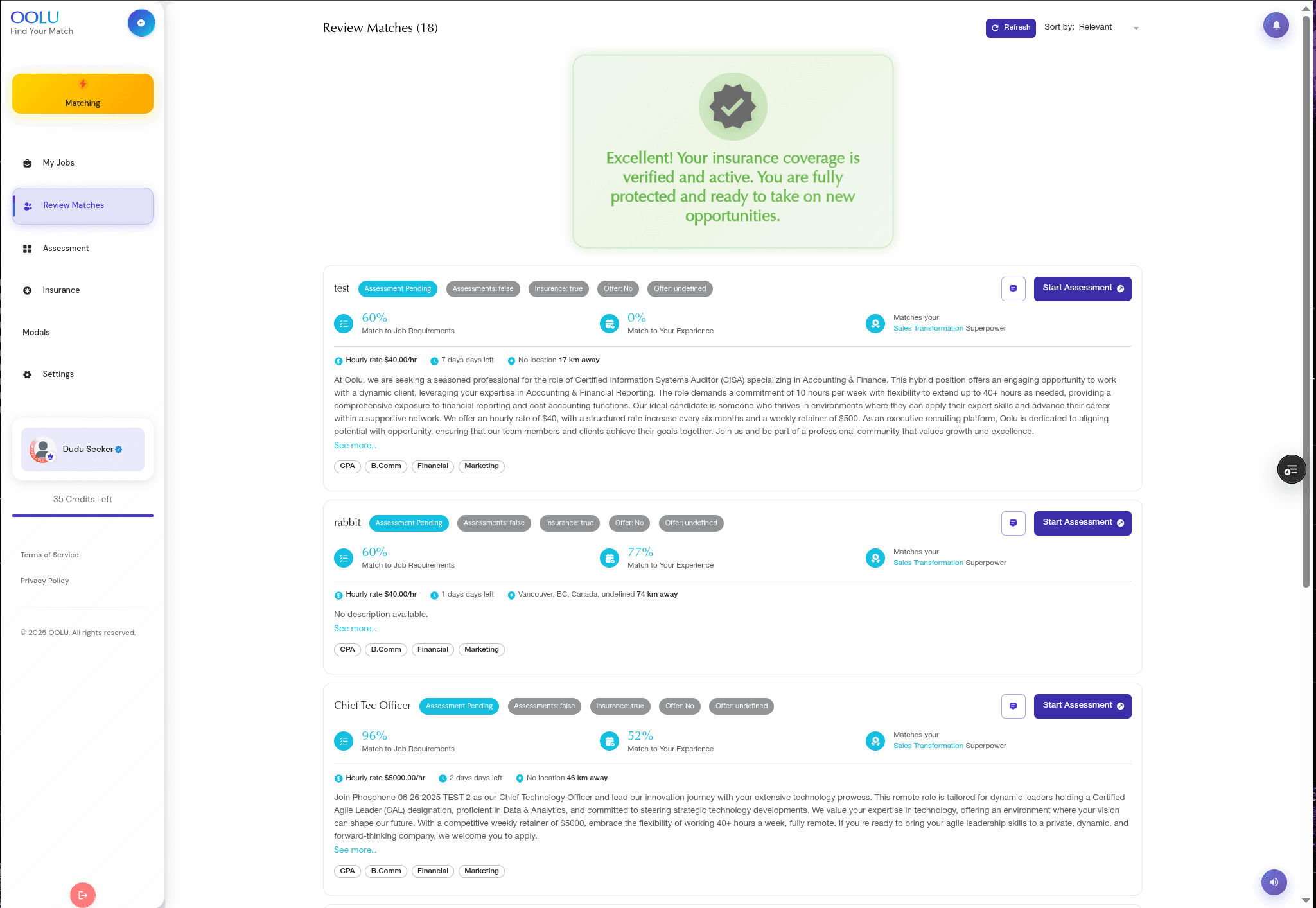Click the credits progress bar under 35 Credits Left
The width and height of the screenshot is (1316, 908).
(x=82, y=516)
